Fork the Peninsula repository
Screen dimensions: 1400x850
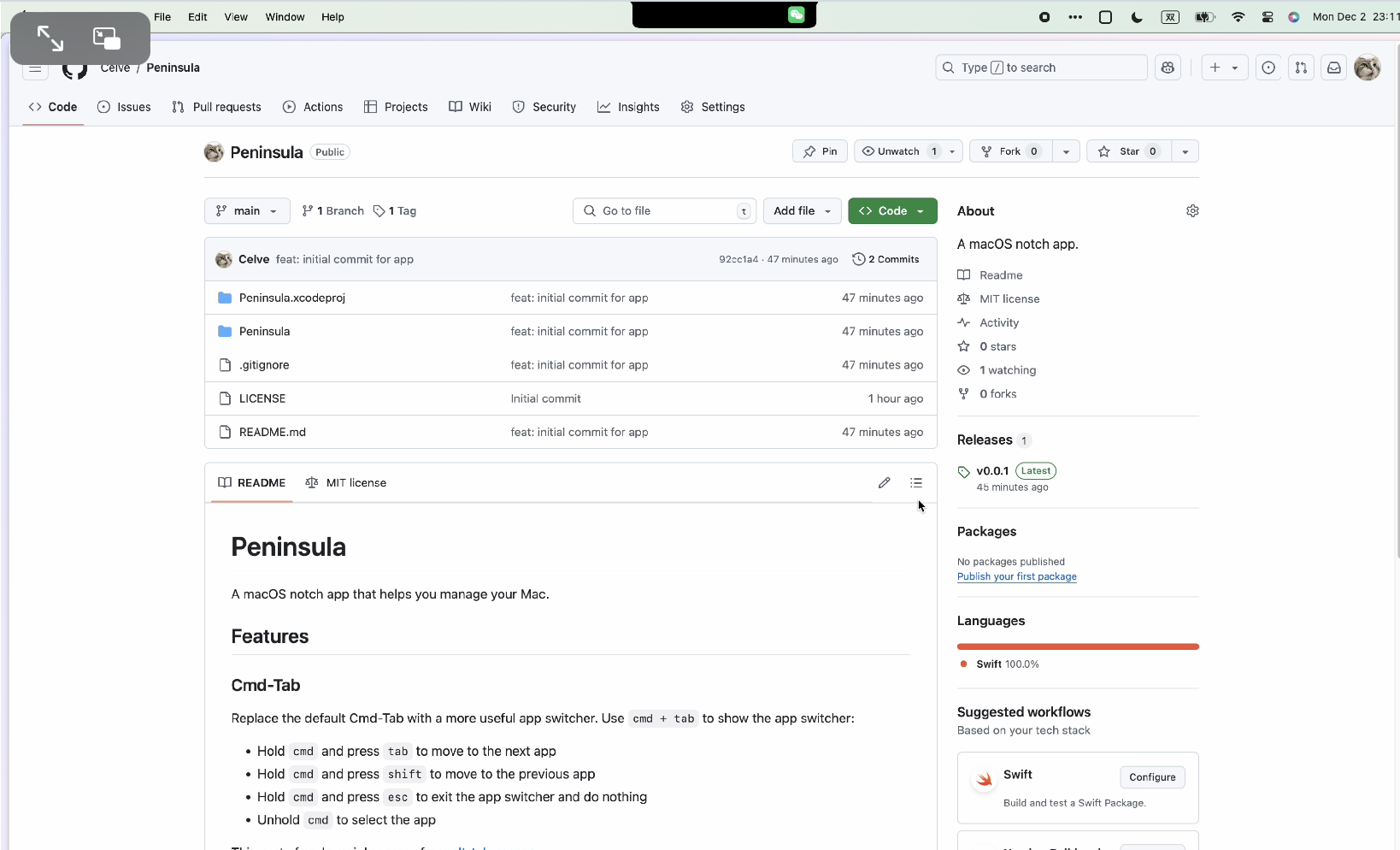pos(1011,151)
